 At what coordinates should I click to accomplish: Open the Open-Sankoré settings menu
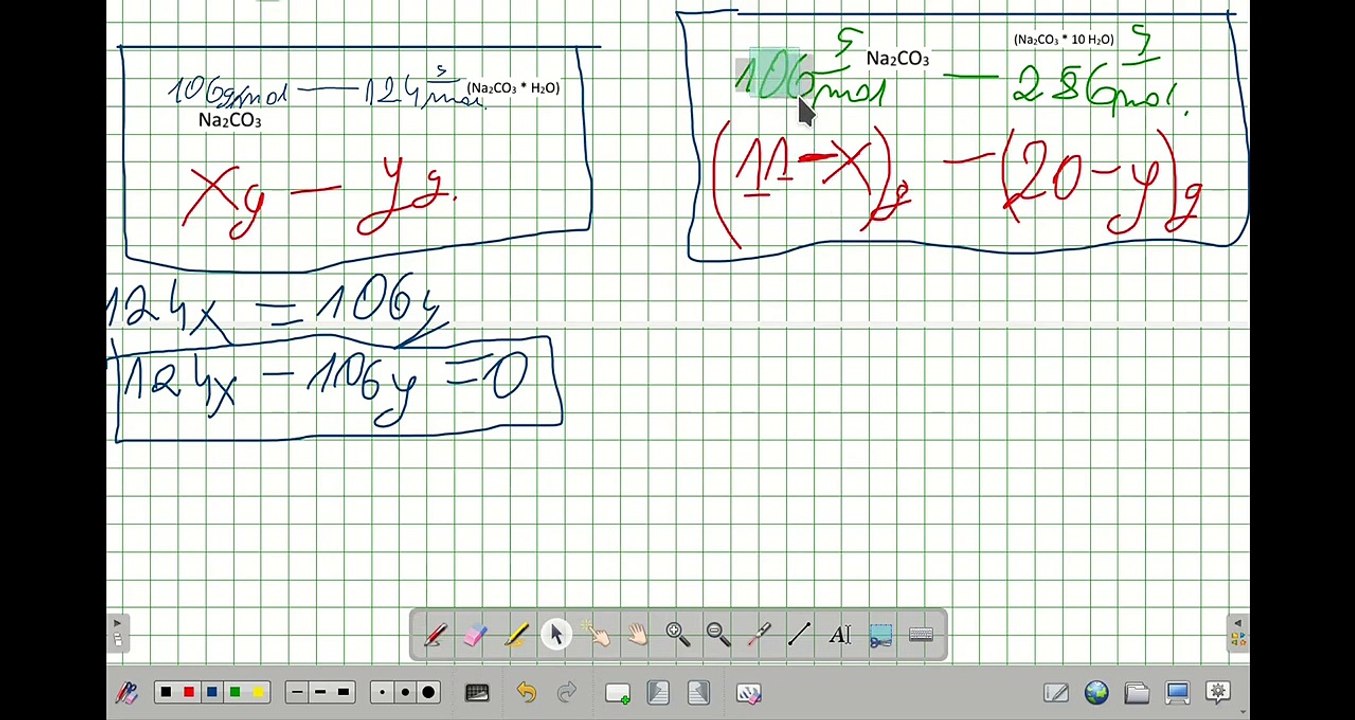coord(1217,692)
